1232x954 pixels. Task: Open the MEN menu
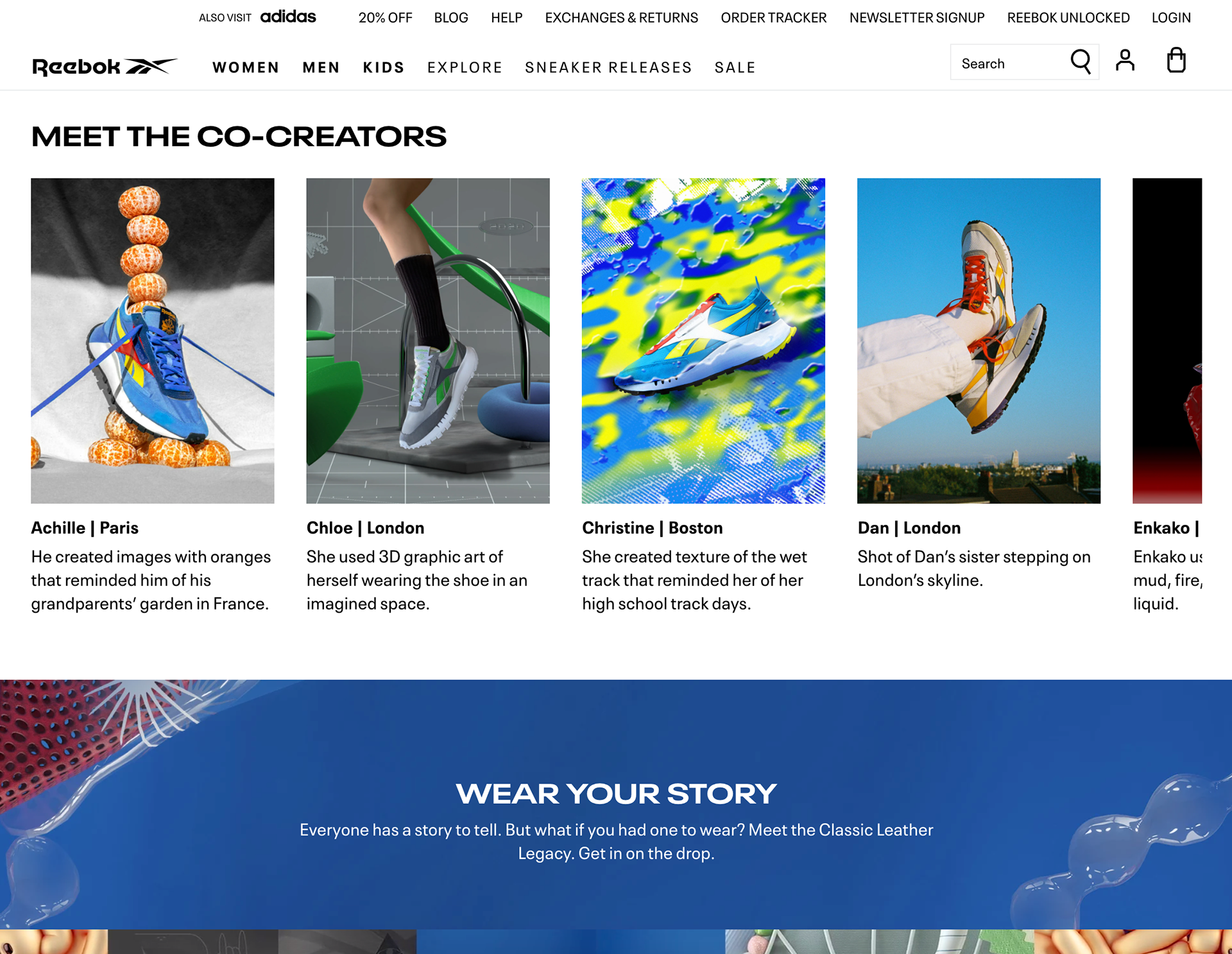(321, 67)
